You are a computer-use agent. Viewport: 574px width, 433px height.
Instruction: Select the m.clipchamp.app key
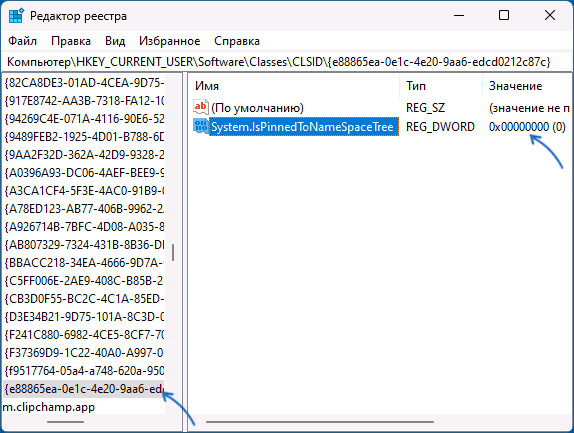click(49, 407)
